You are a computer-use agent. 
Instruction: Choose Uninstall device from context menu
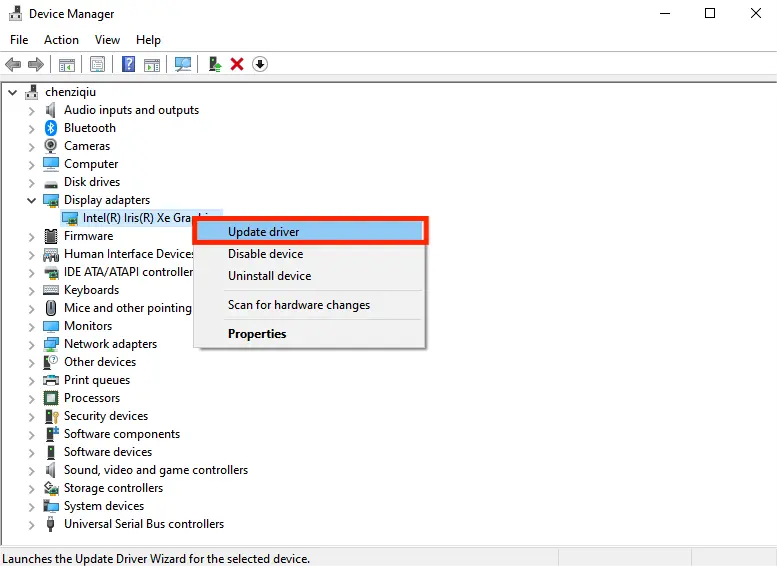pos(310,276)
